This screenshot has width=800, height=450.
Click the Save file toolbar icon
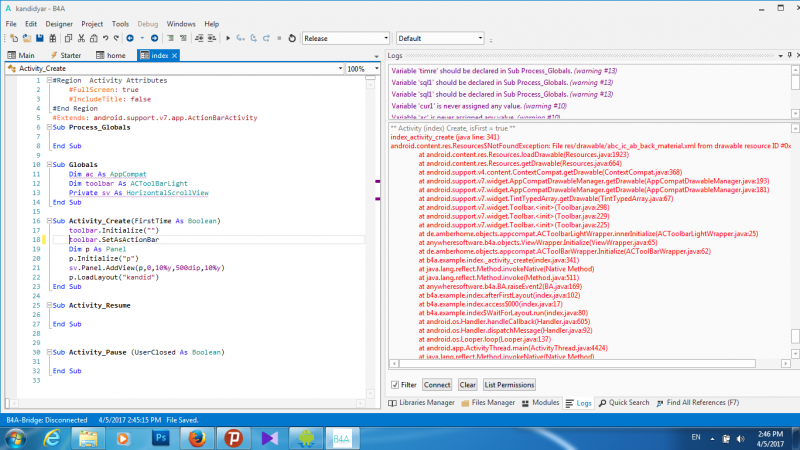coord(42,38)
